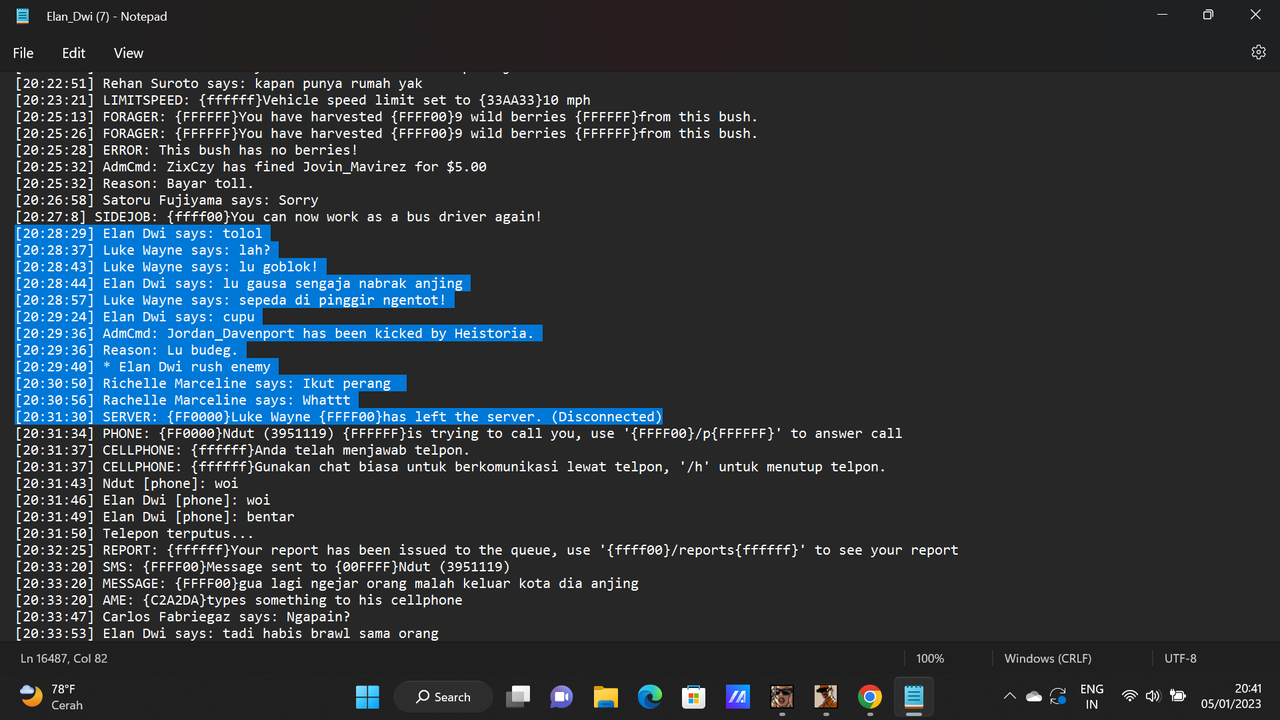Switch to second GTA character taskbar icon
Screen dimensions: 1280x720
tap(826, 696)
